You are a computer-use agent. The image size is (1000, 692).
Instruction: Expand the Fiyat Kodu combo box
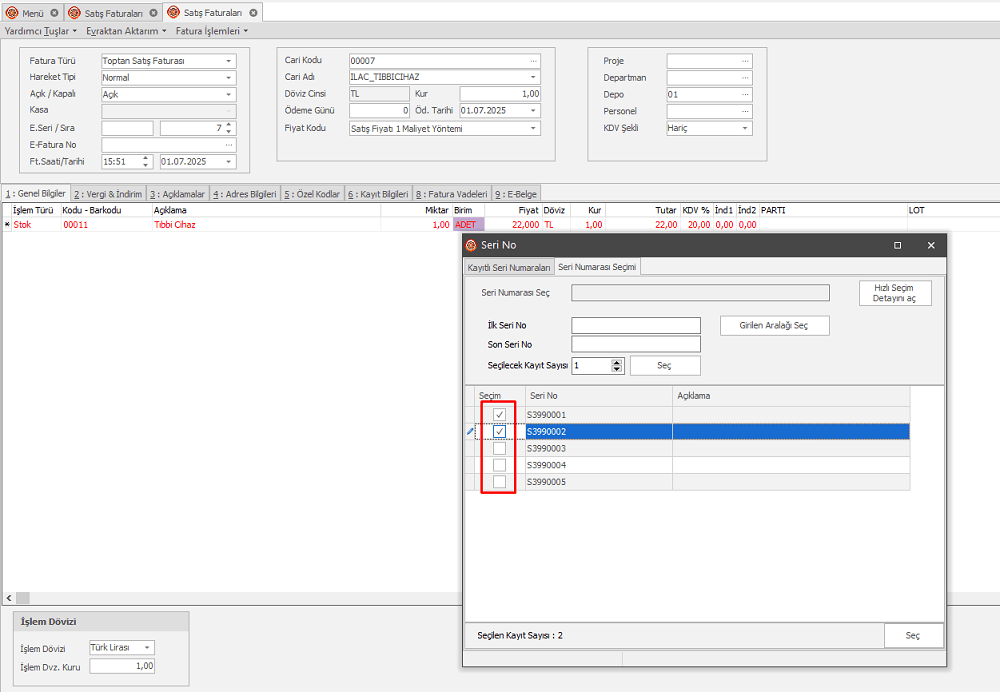click(x=534, y=129)
